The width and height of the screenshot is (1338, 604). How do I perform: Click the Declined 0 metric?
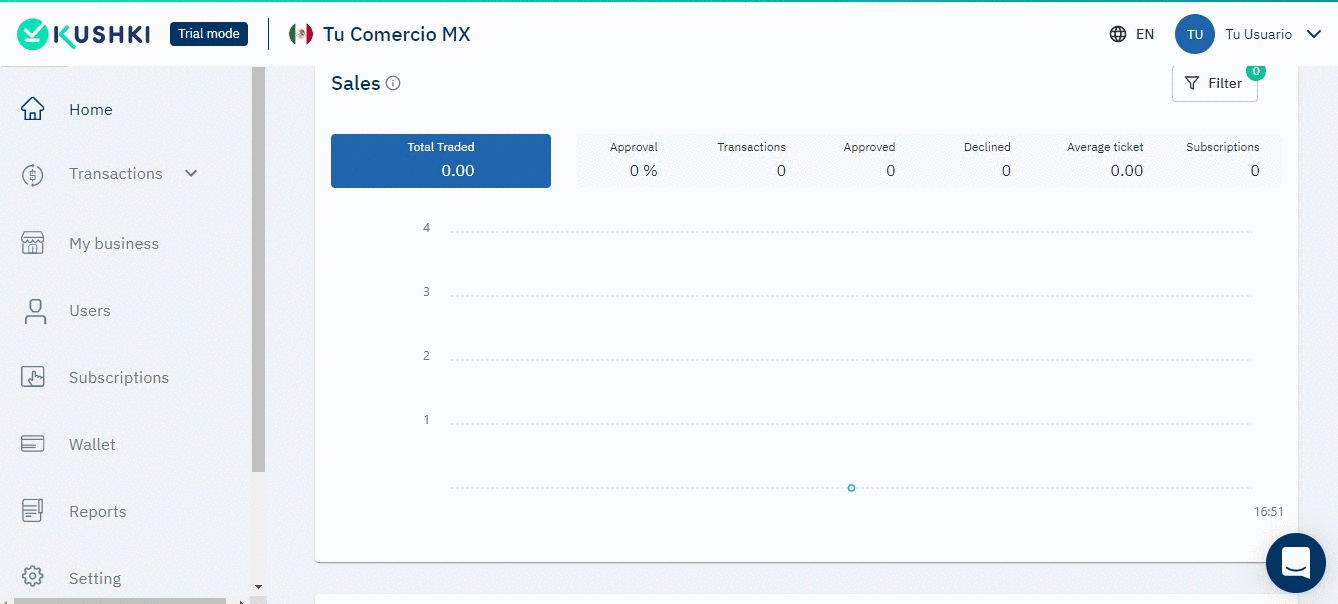tap(987, 160)
